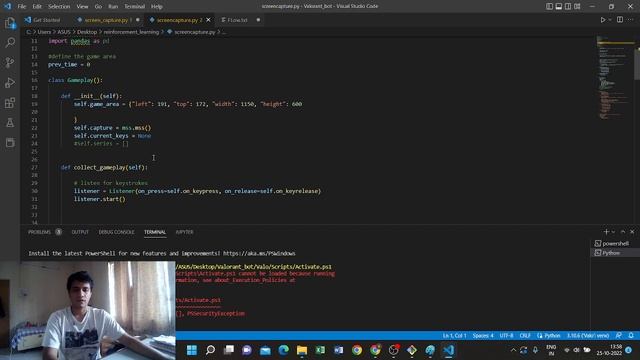Viewport: 640px width, 360px height.
Task: Open the Help menu
Action: click(157, 7)
